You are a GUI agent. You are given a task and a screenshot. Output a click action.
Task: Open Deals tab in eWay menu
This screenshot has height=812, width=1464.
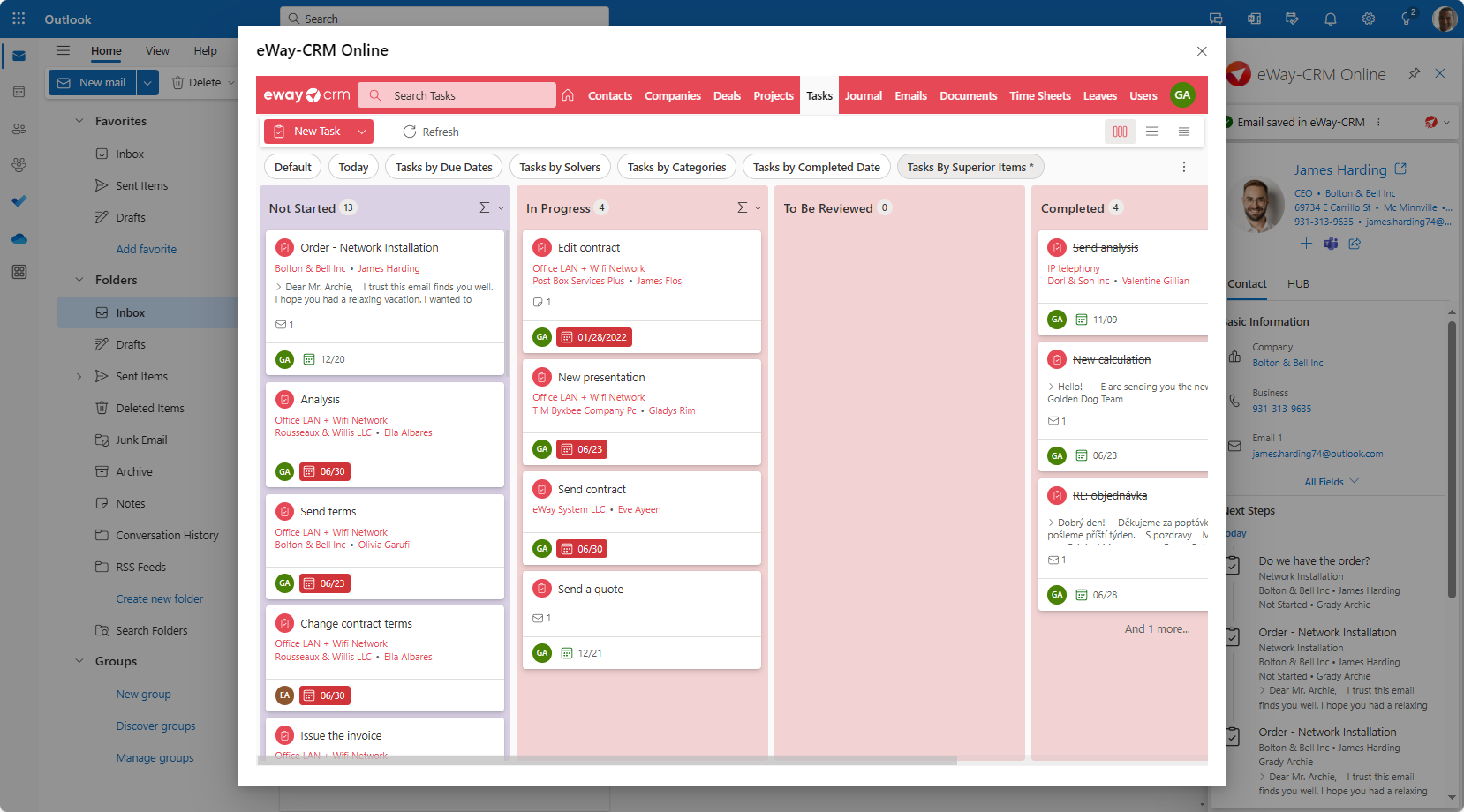coord(727,95)
